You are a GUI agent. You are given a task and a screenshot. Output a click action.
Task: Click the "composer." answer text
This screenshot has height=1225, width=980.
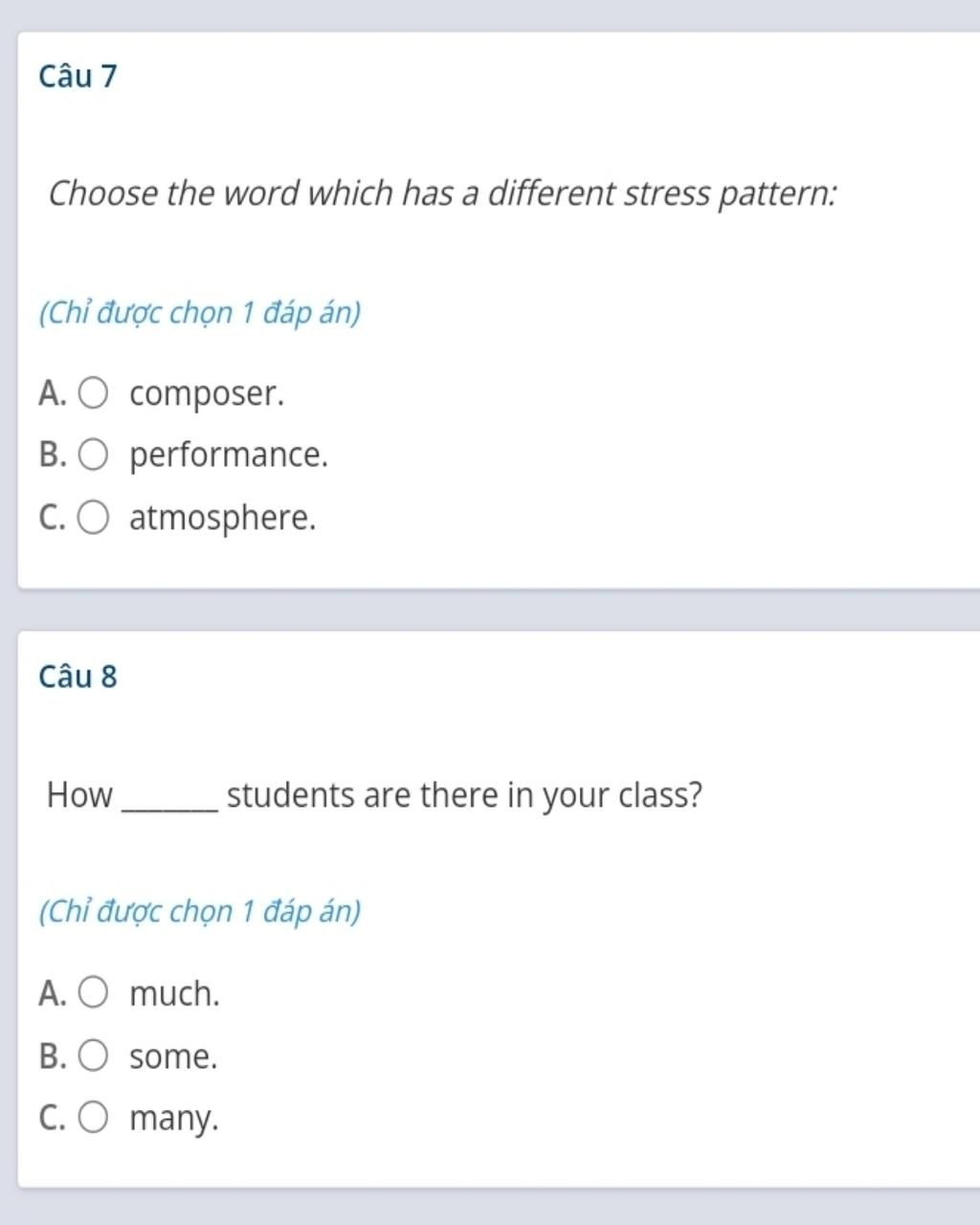[207, 394]
